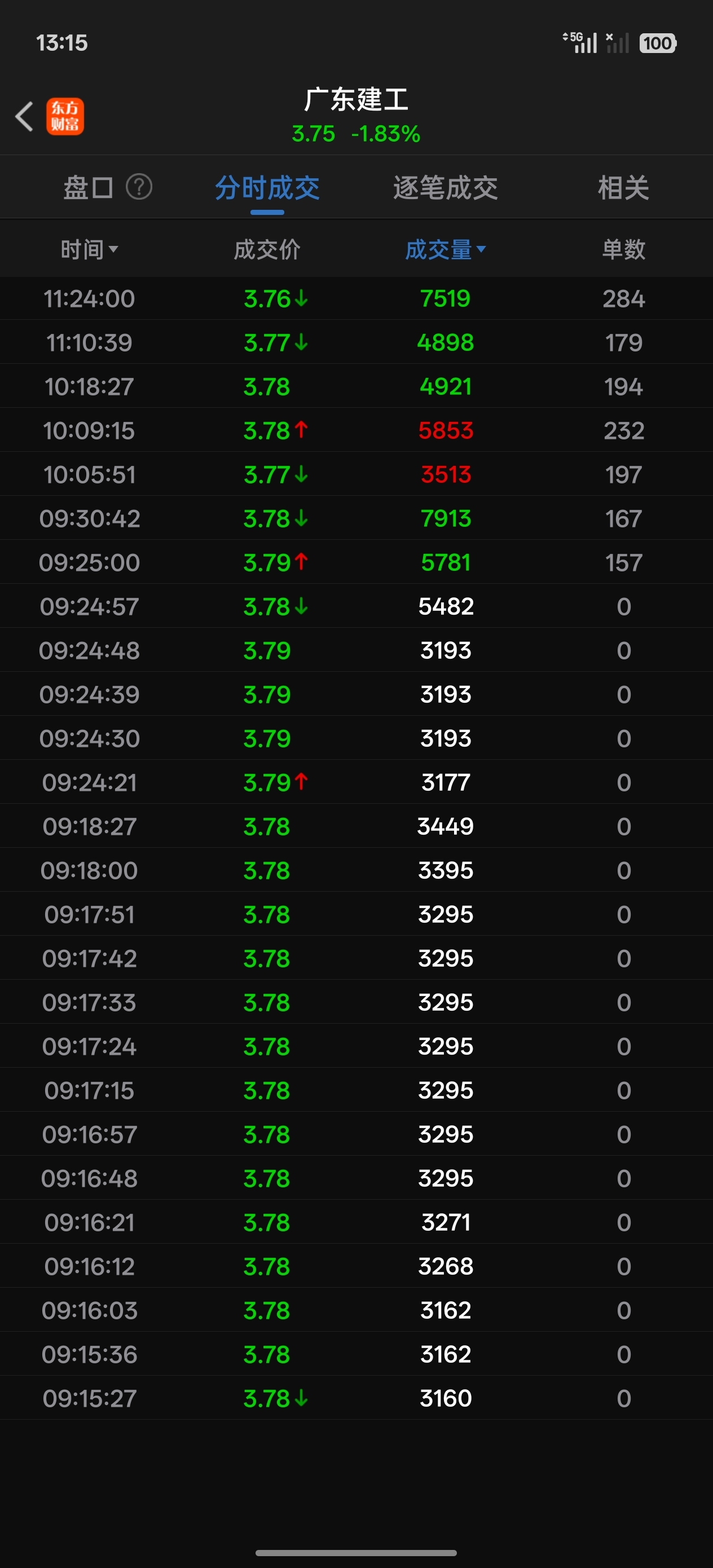Select the 10:09:15 time row
The image size is (713, 1568).
[356, 430]
